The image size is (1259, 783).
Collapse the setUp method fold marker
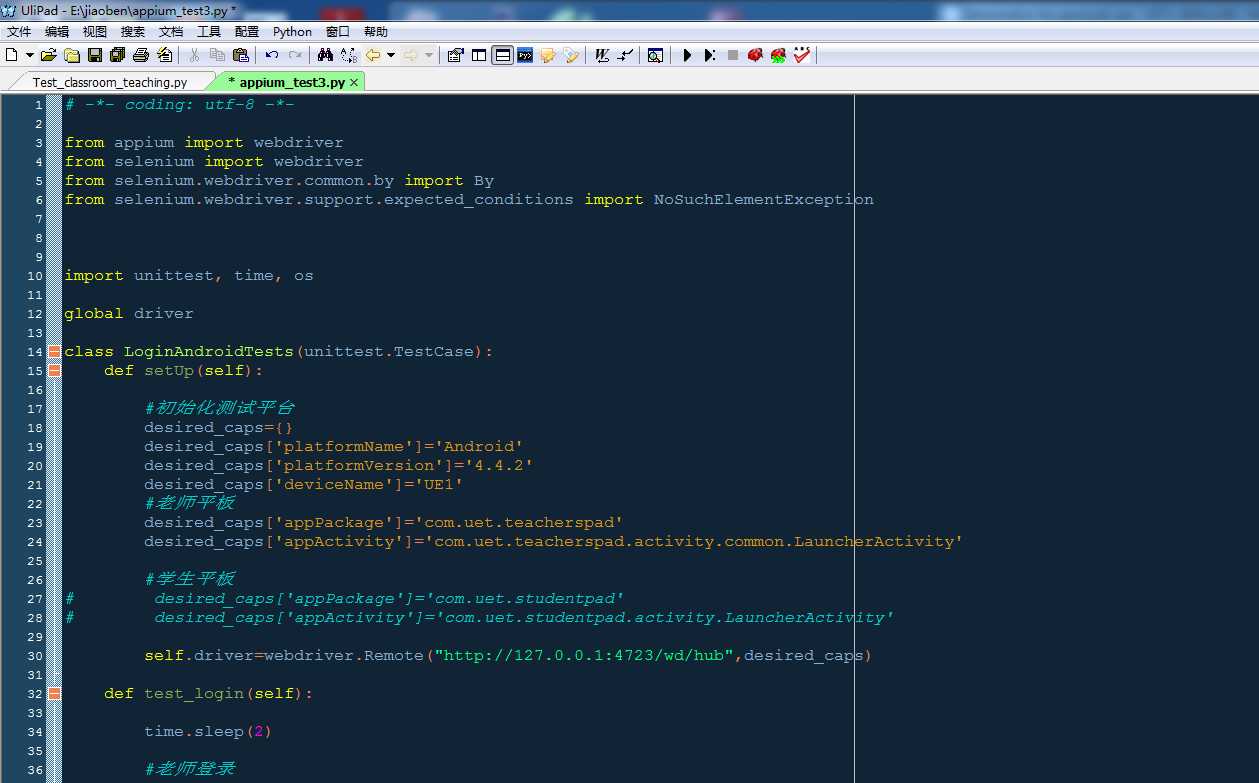click(54, 370)
